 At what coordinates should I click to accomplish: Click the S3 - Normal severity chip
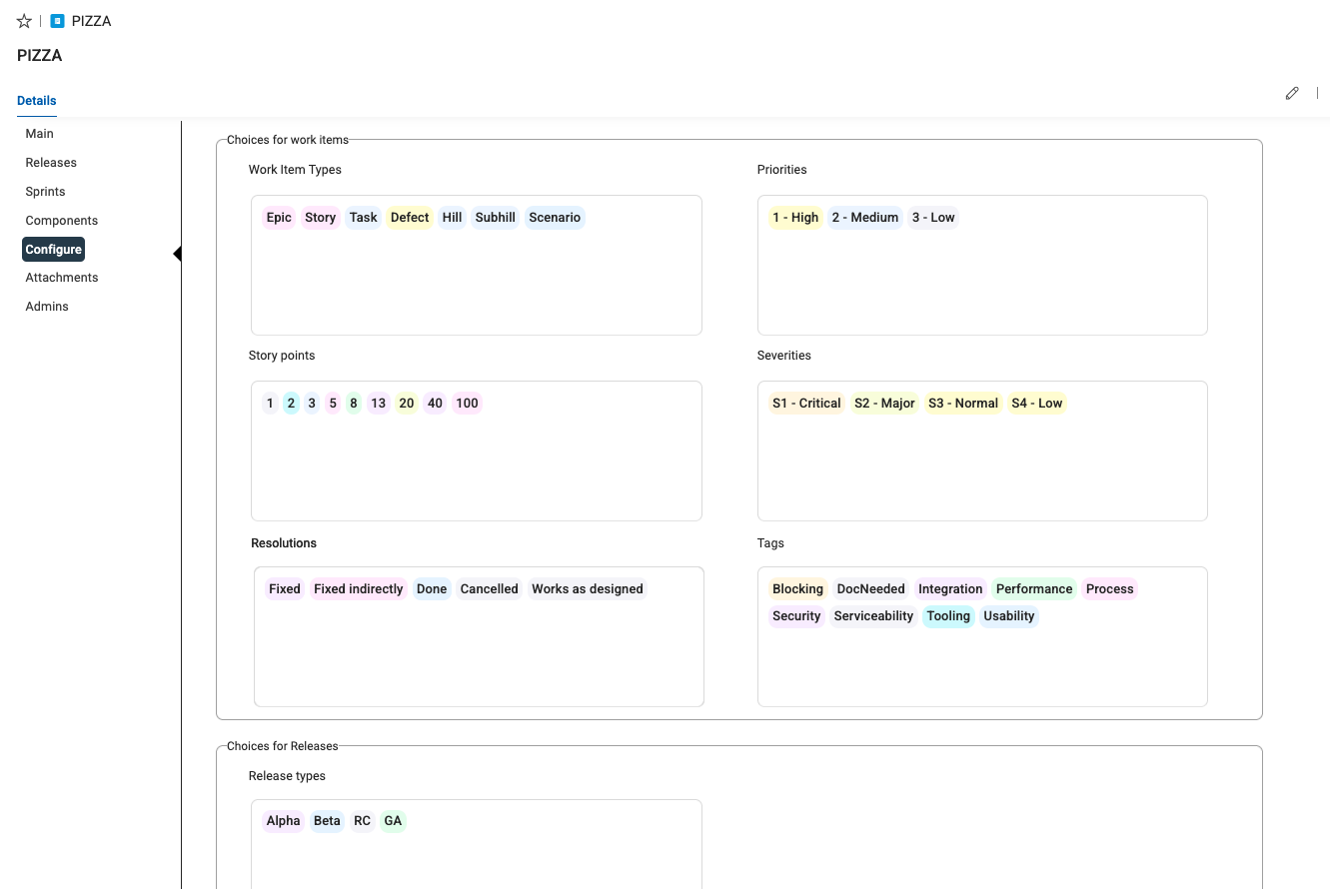click(963, 404)
